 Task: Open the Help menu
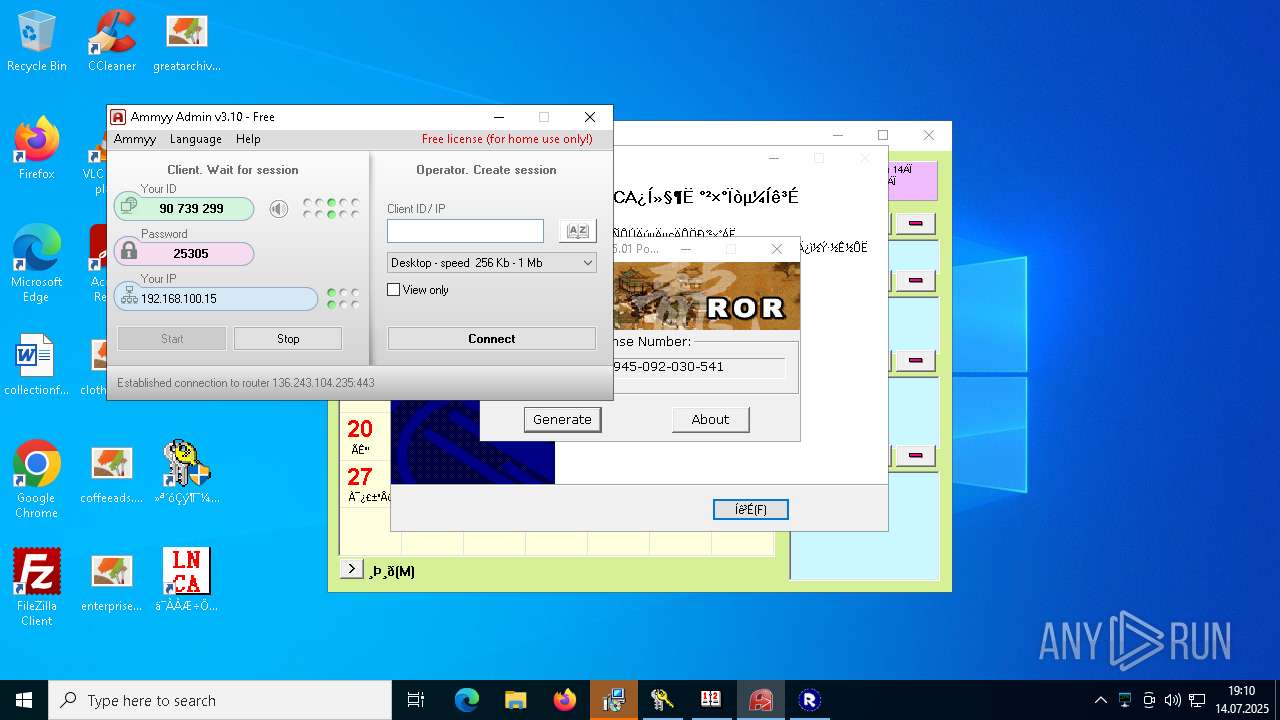point(248,139)
